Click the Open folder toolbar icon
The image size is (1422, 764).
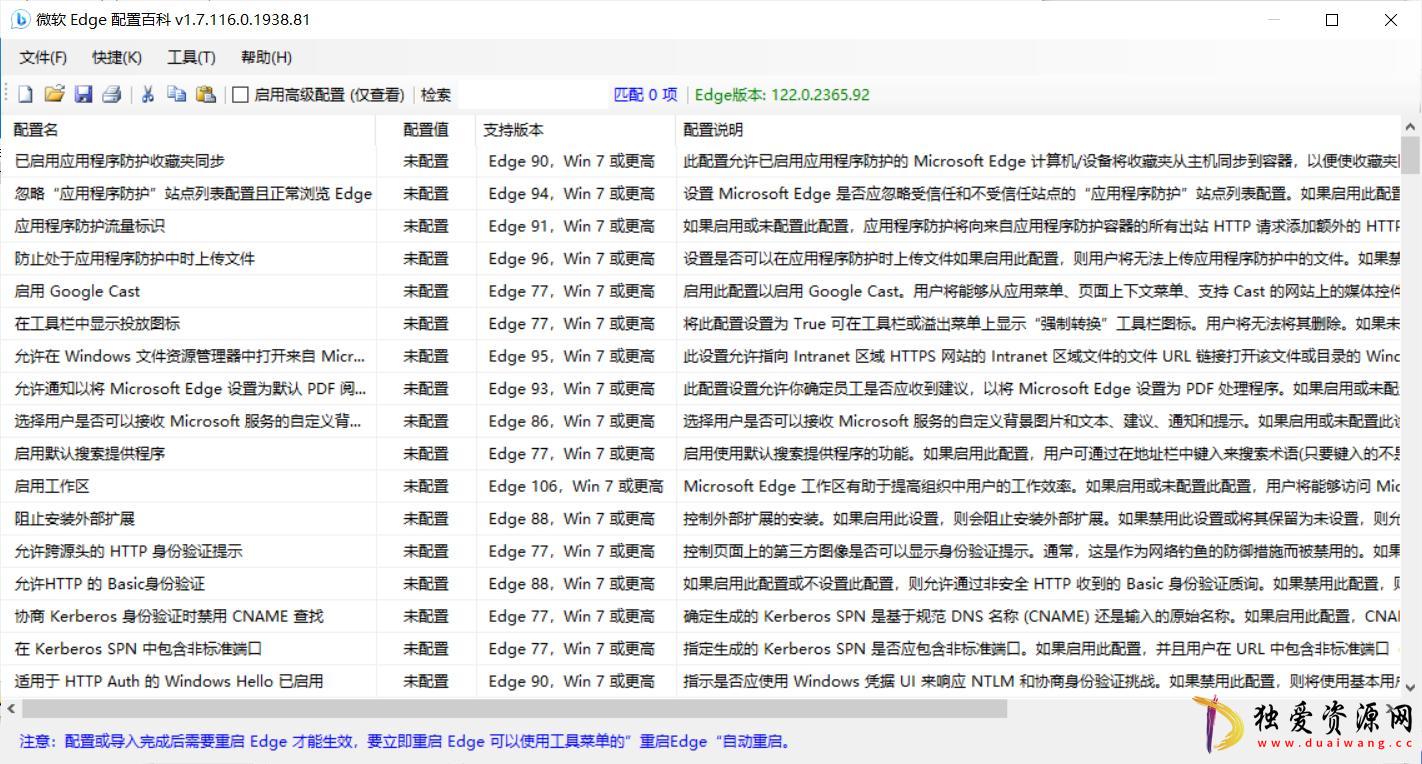click(54, 94)
